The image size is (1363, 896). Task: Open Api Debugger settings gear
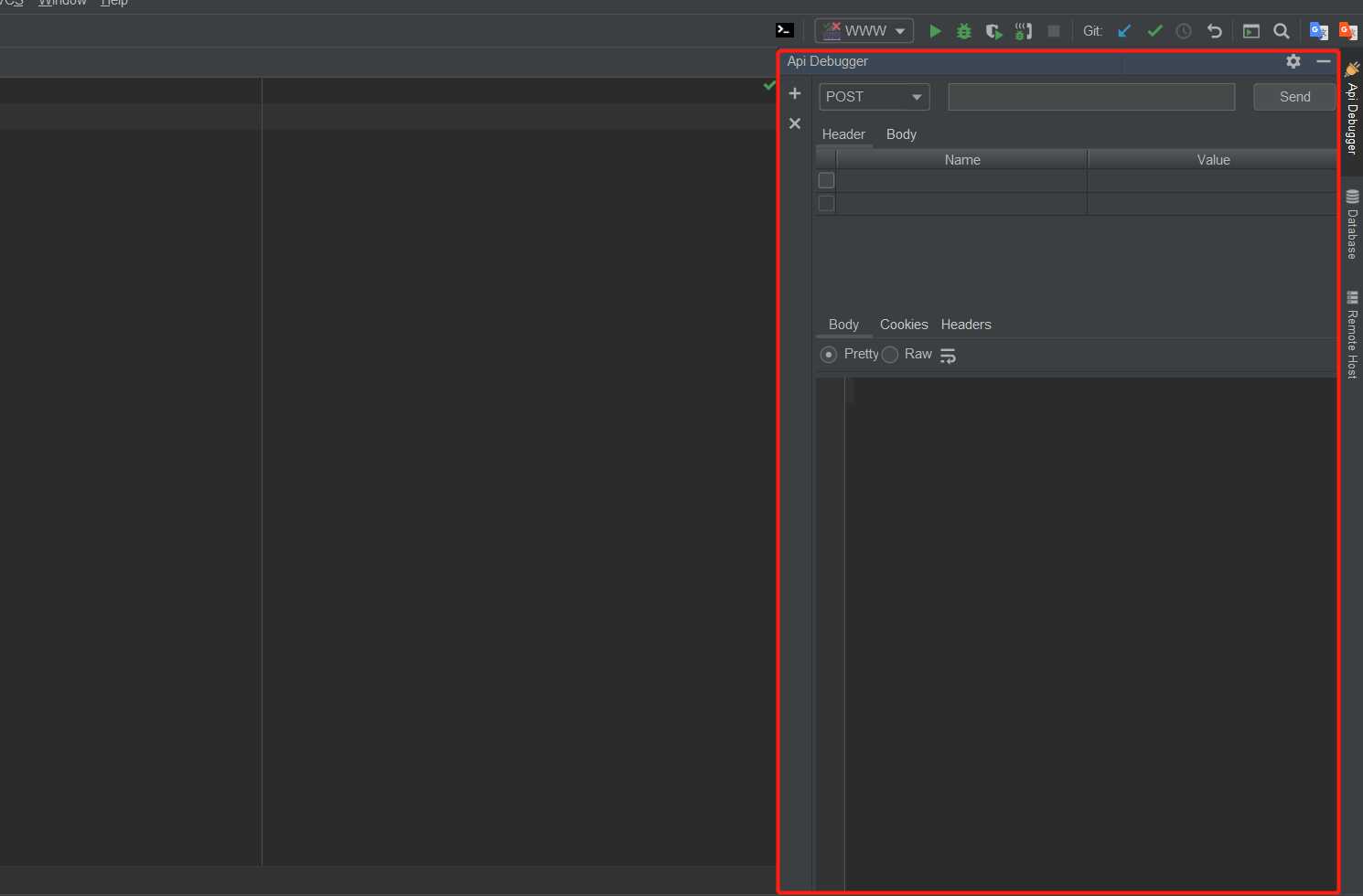[x=1293, y=61]
